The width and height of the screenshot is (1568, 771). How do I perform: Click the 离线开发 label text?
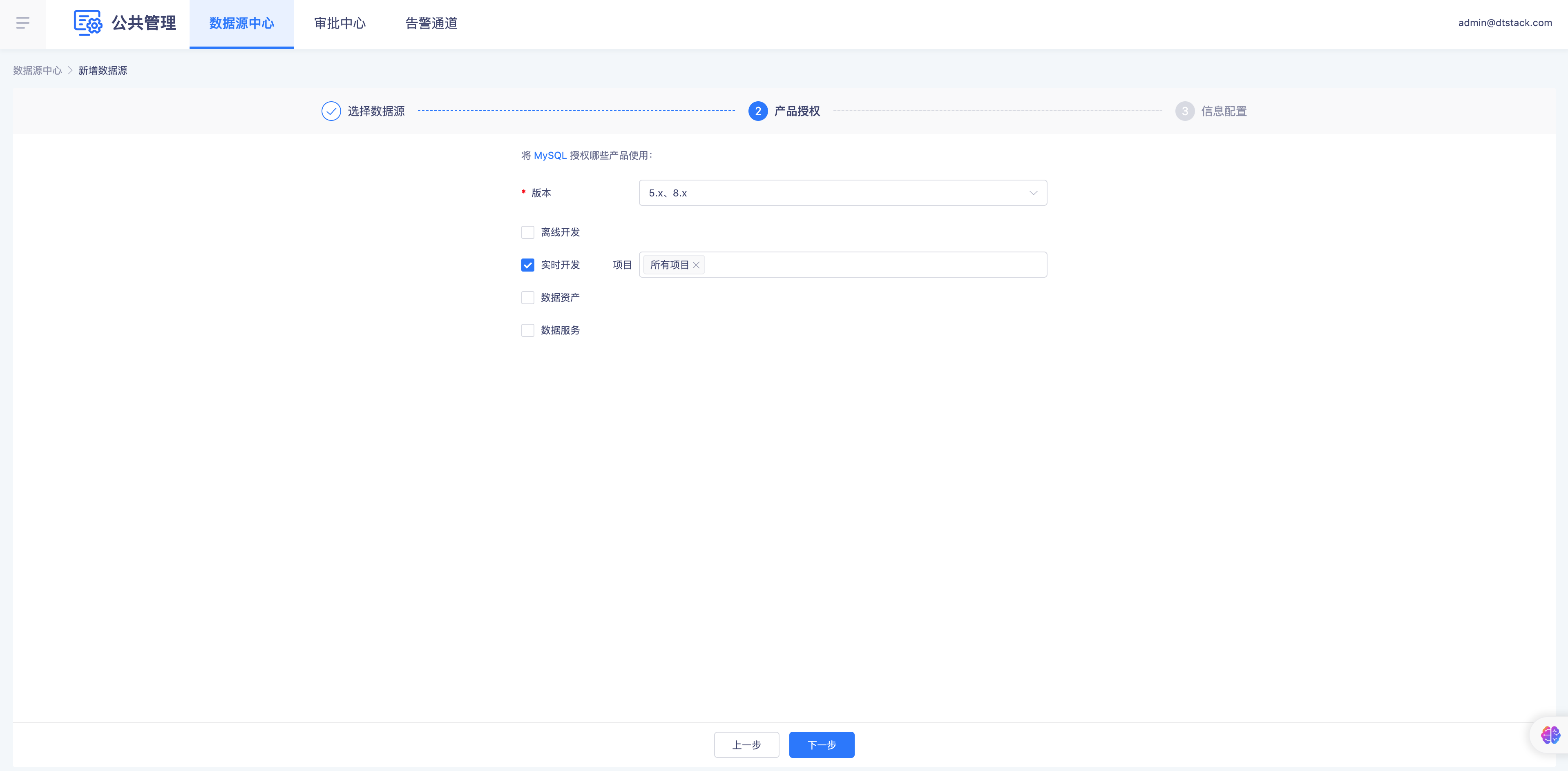[561, 232]
